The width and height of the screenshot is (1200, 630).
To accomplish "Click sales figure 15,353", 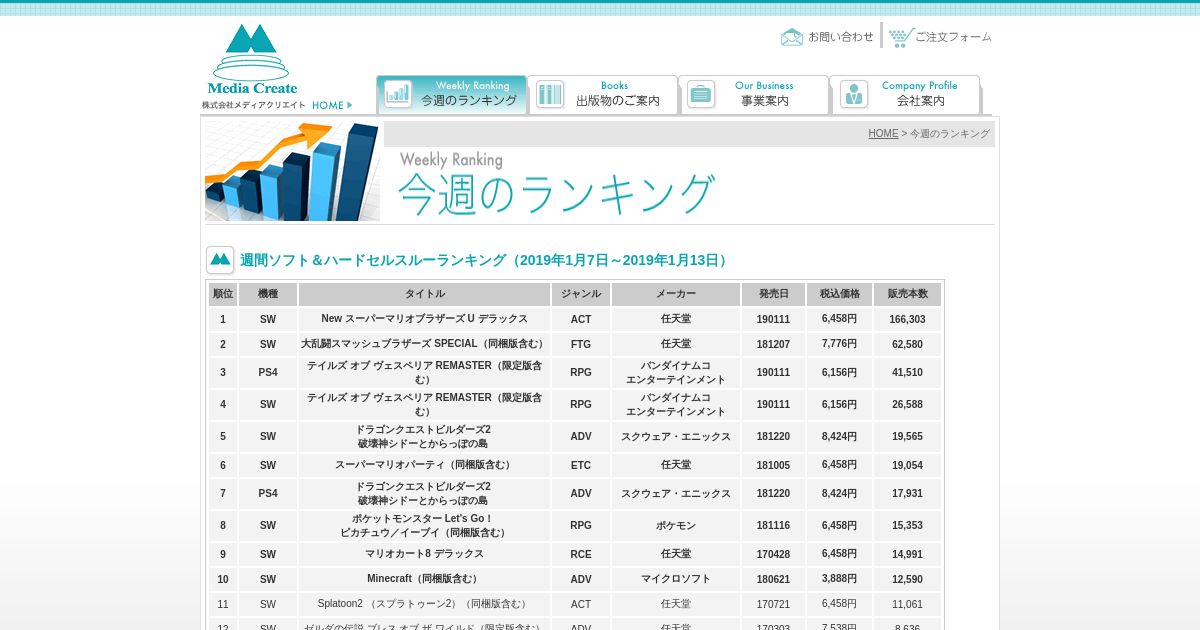I will coord(908,526).
